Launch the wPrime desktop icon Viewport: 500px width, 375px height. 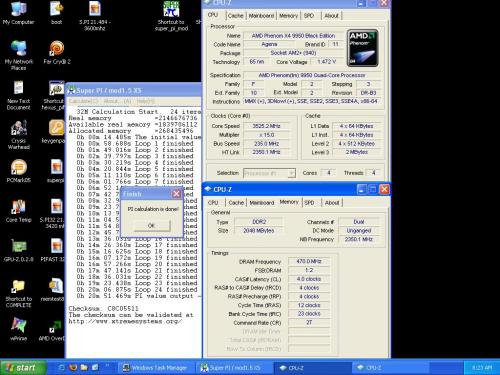19,330
